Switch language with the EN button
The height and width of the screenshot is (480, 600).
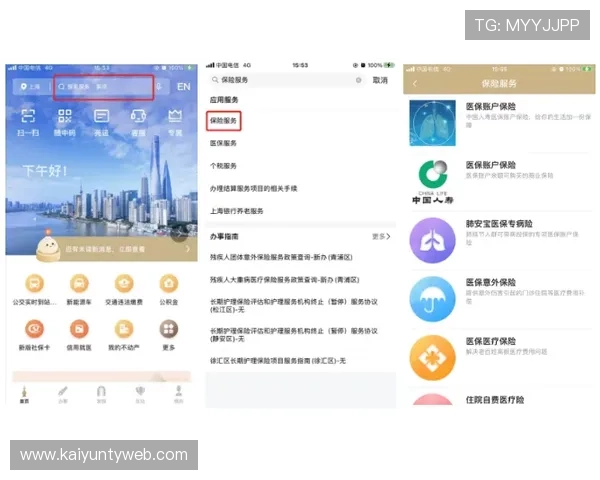[184, 87]
